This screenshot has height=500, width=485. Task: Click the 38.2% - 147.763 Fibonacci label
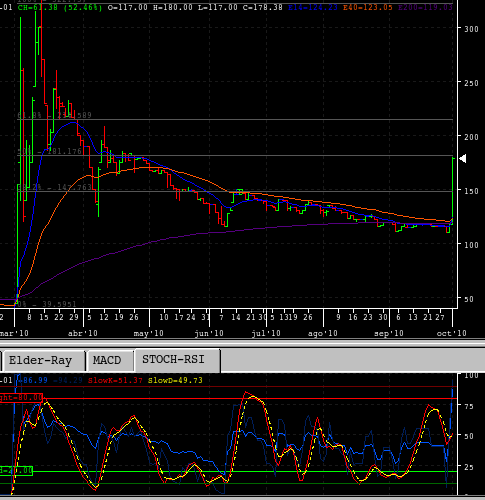54,187
